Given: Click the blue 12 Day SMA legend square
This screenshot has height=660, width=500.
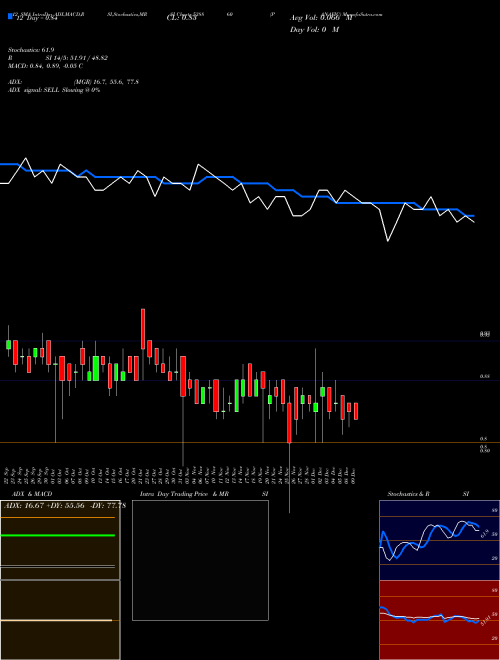Looking at the screenshot, I should point(10,16).
